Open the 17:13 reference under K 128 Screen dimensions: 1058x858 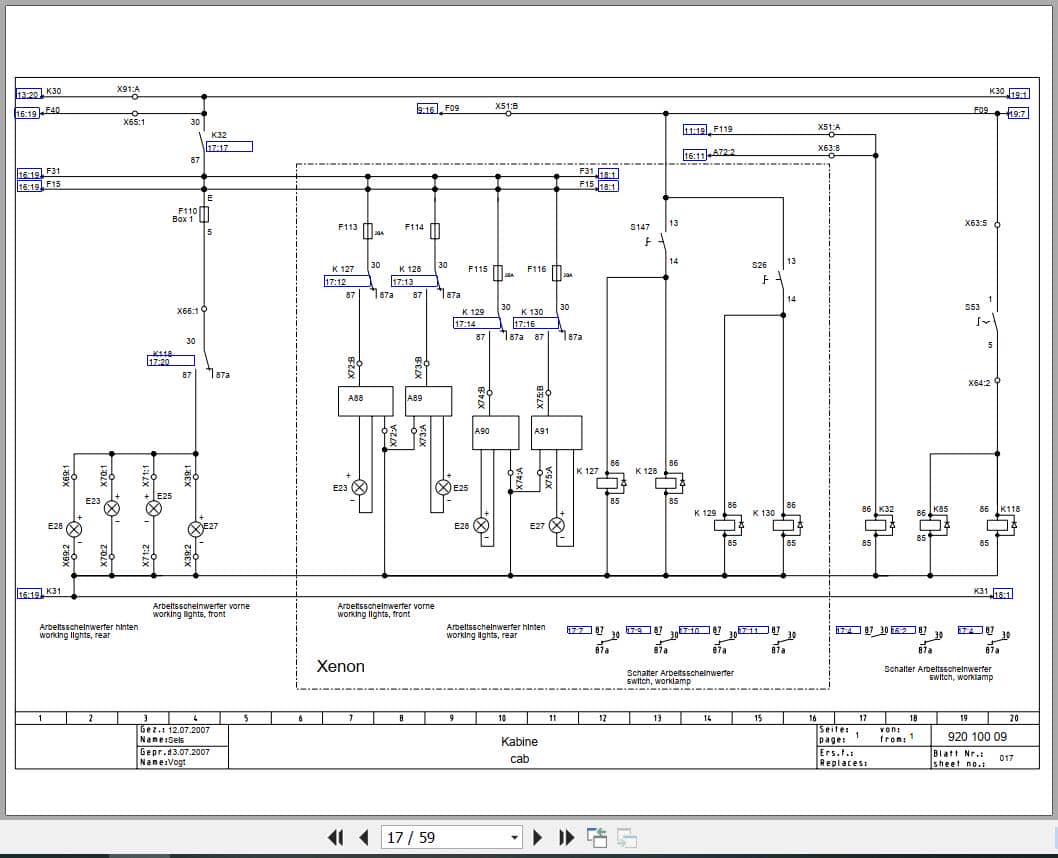pos(414,282)
